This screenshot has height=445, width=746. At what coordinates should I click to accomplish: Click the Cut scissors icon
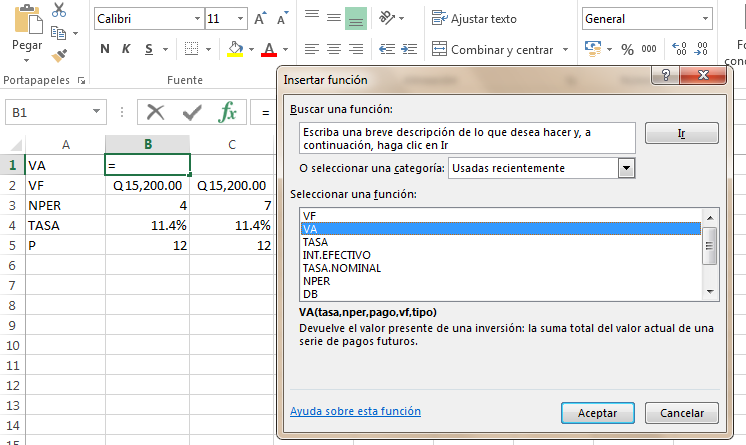point(59,11)
